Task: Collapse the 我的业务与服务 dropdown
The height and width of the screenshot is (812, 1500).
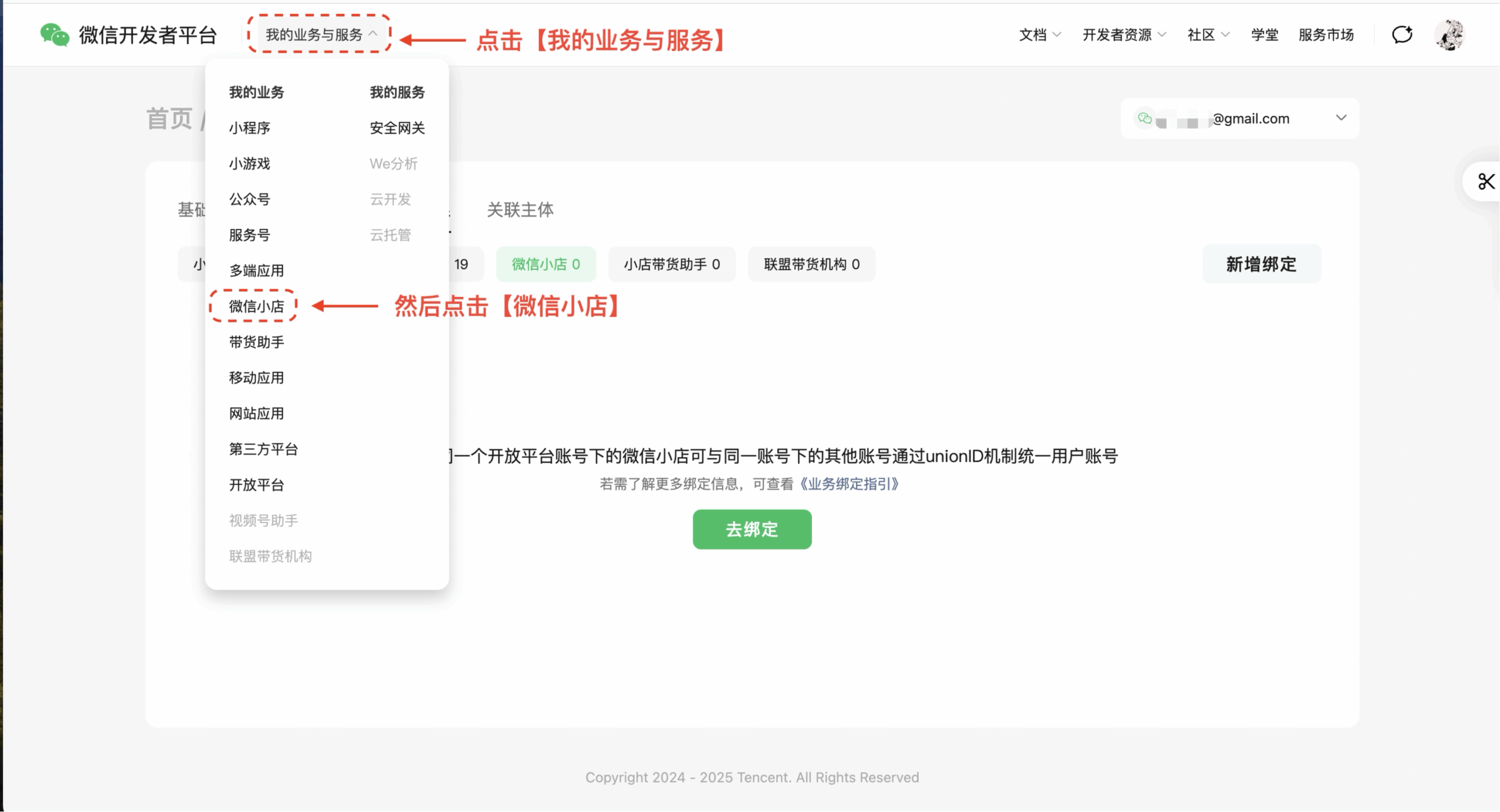Action: [320, 35]
